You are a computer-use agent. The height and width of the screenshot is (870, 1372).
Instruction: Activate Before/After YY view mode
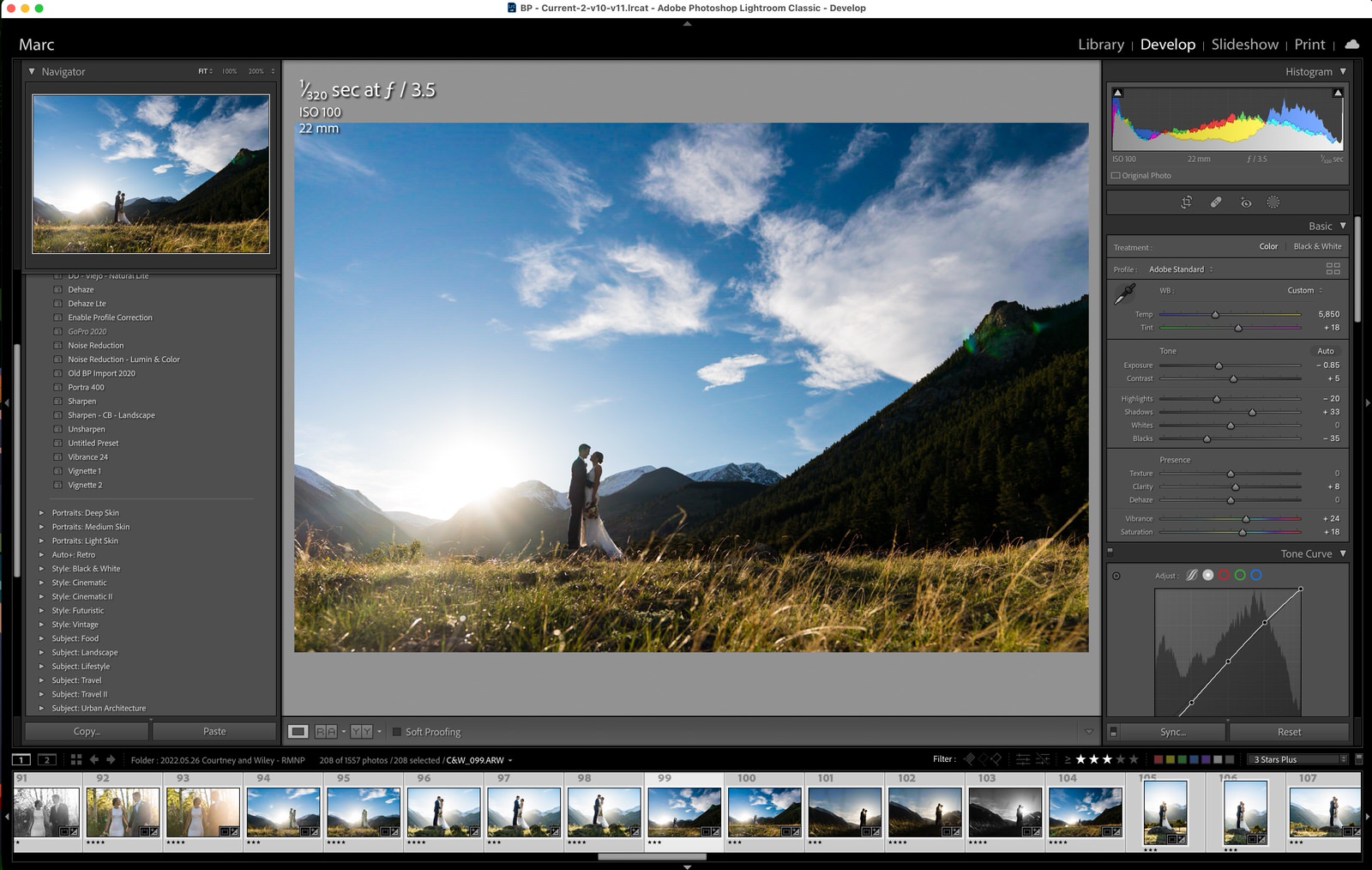click(361, 732)
